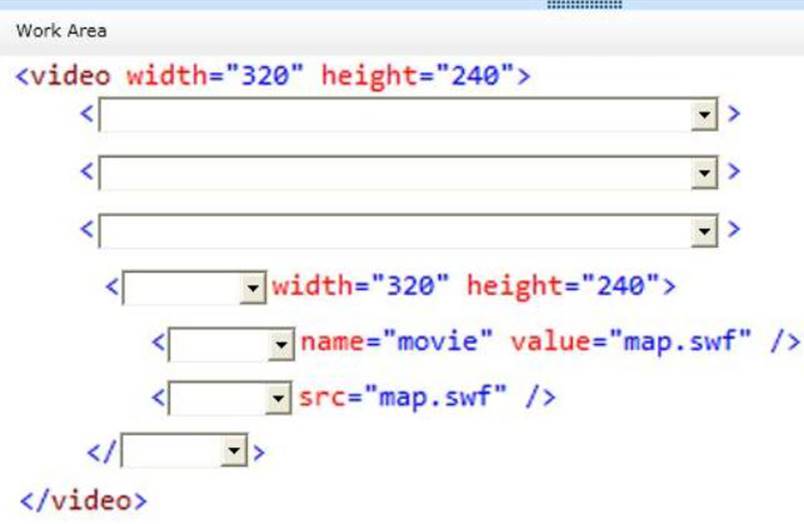The width and height of the screenshot is (804, 524).
Task: Open dropdown before width="320" height="240" attributes
Action: point(252,289)
